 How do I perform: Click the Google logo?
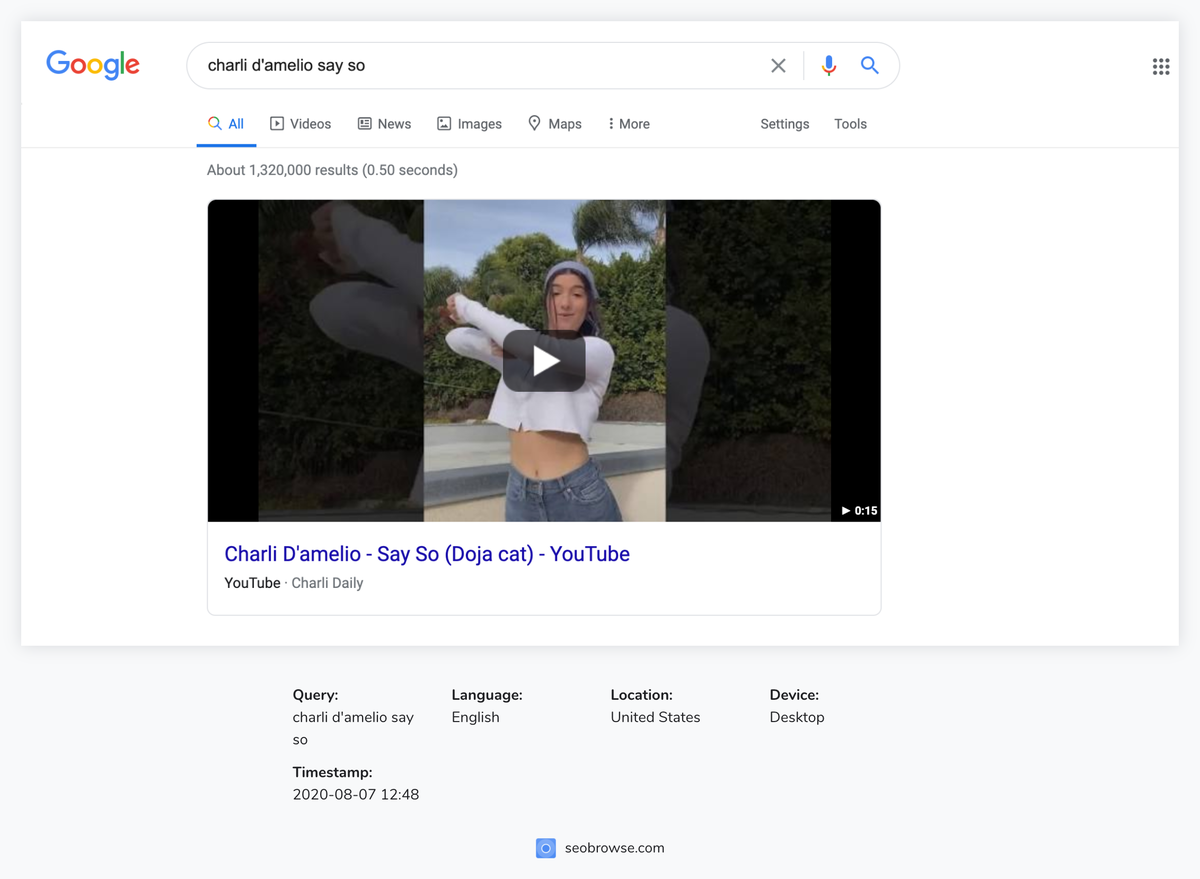click(93, 64)
